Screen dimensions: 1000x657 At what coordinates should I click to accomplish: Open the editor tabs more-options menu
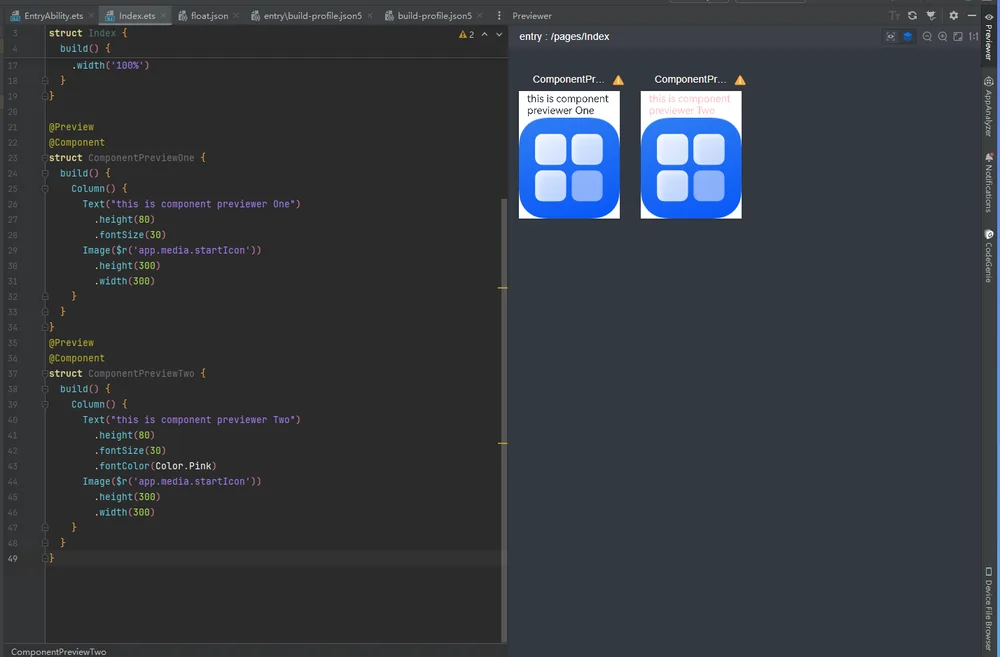pyautogui.click(x=499, y=15)
